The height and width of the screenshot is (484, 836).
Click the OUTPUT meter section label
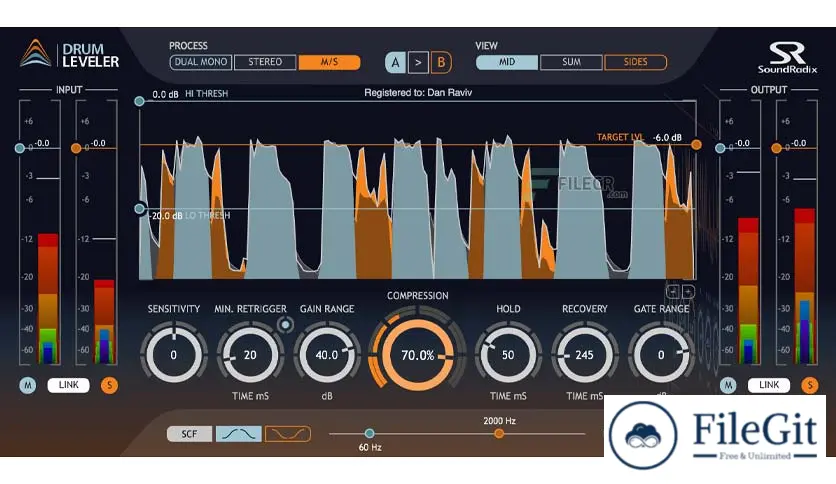pos(769,90)
